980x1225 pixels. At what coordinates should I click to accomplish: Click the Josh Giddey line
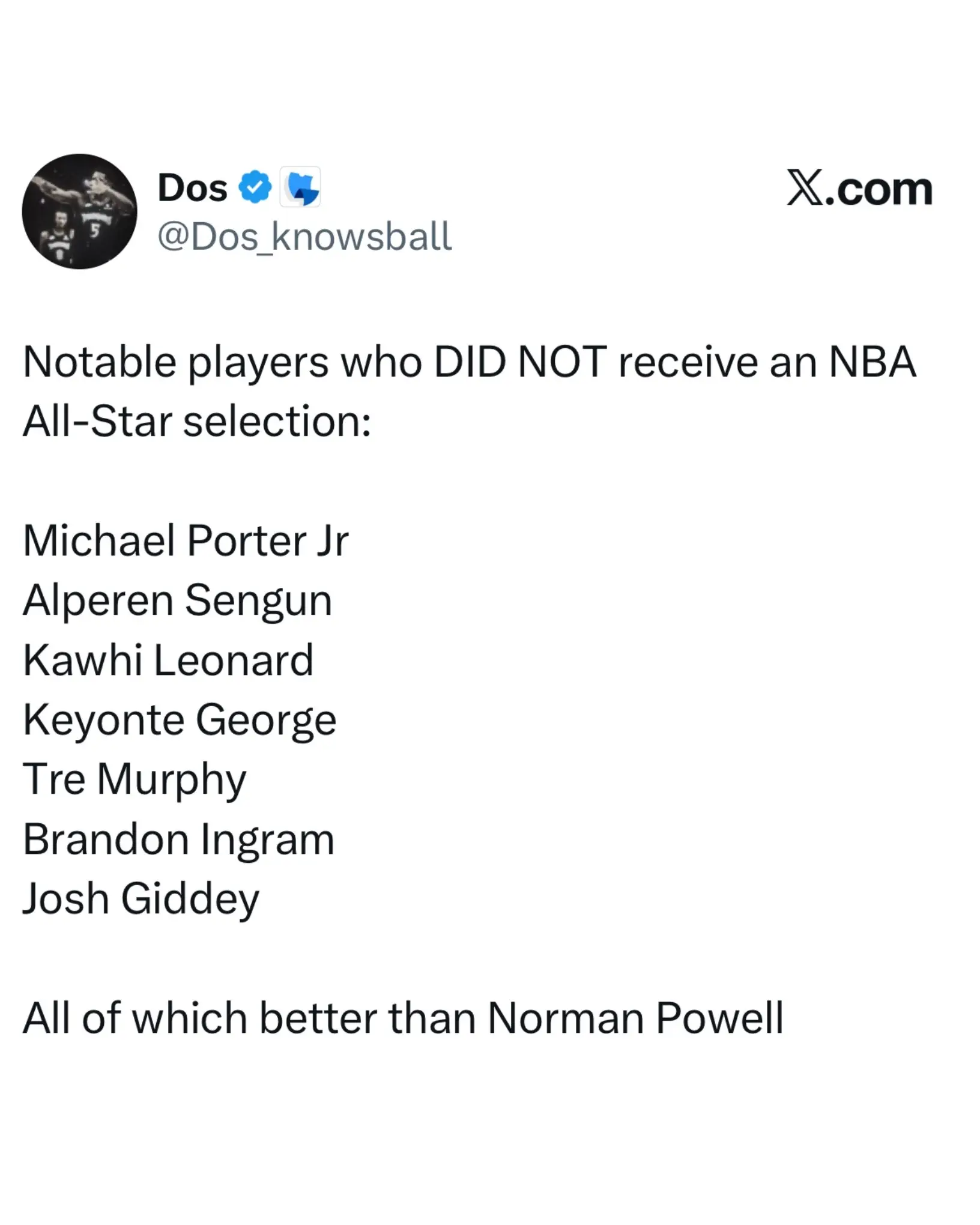(x=141, y=898)
